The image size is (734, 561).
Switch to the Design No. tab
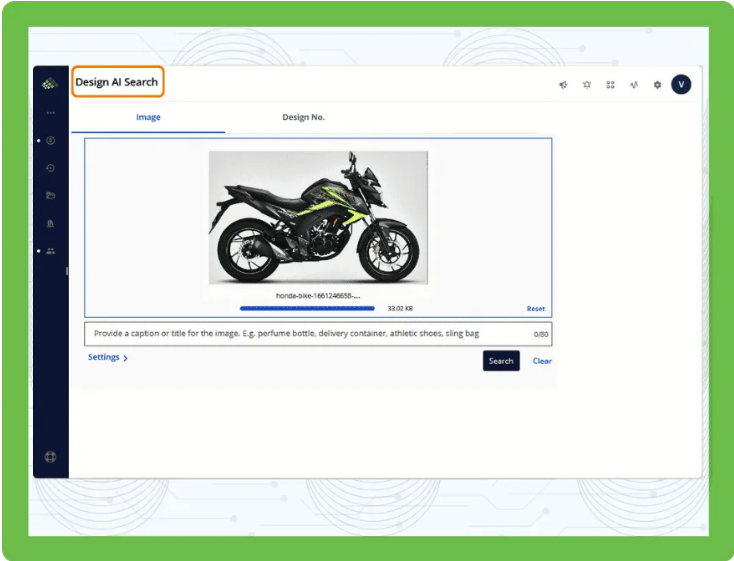coord(303,117)
